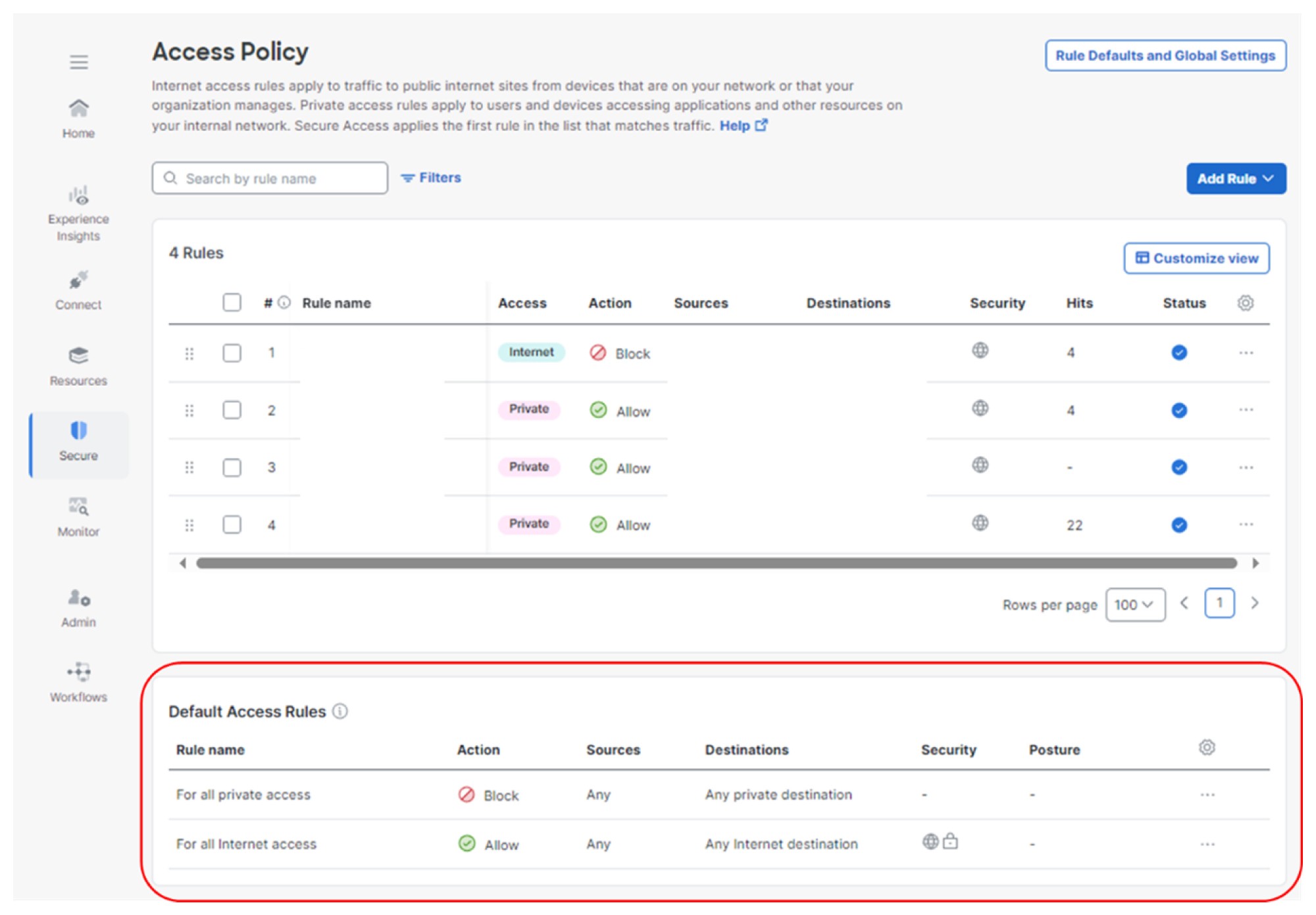Click the scroll left arrow of table

[182, 563]
